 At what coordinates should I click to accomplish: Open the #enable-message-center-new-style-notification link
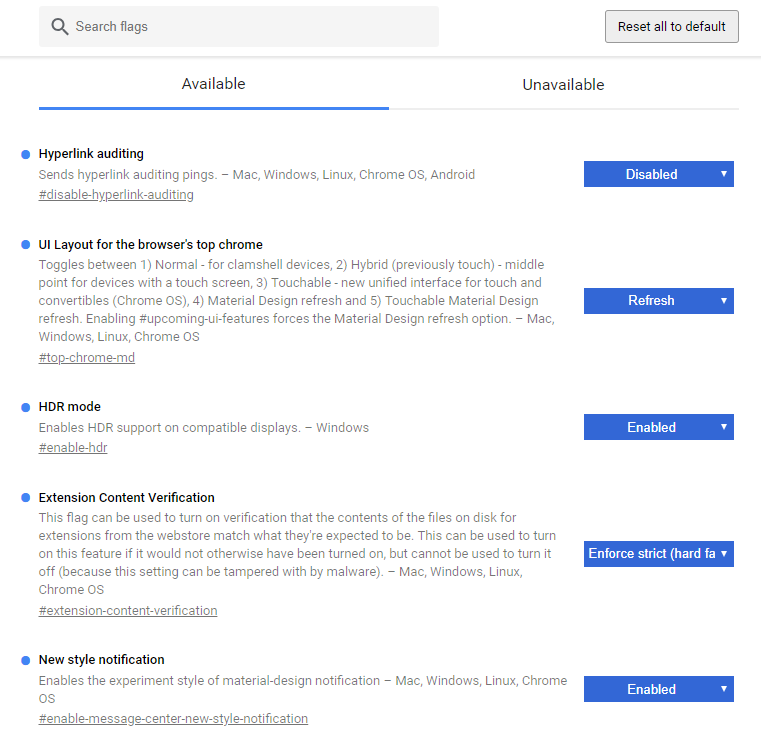click(173, 718)
